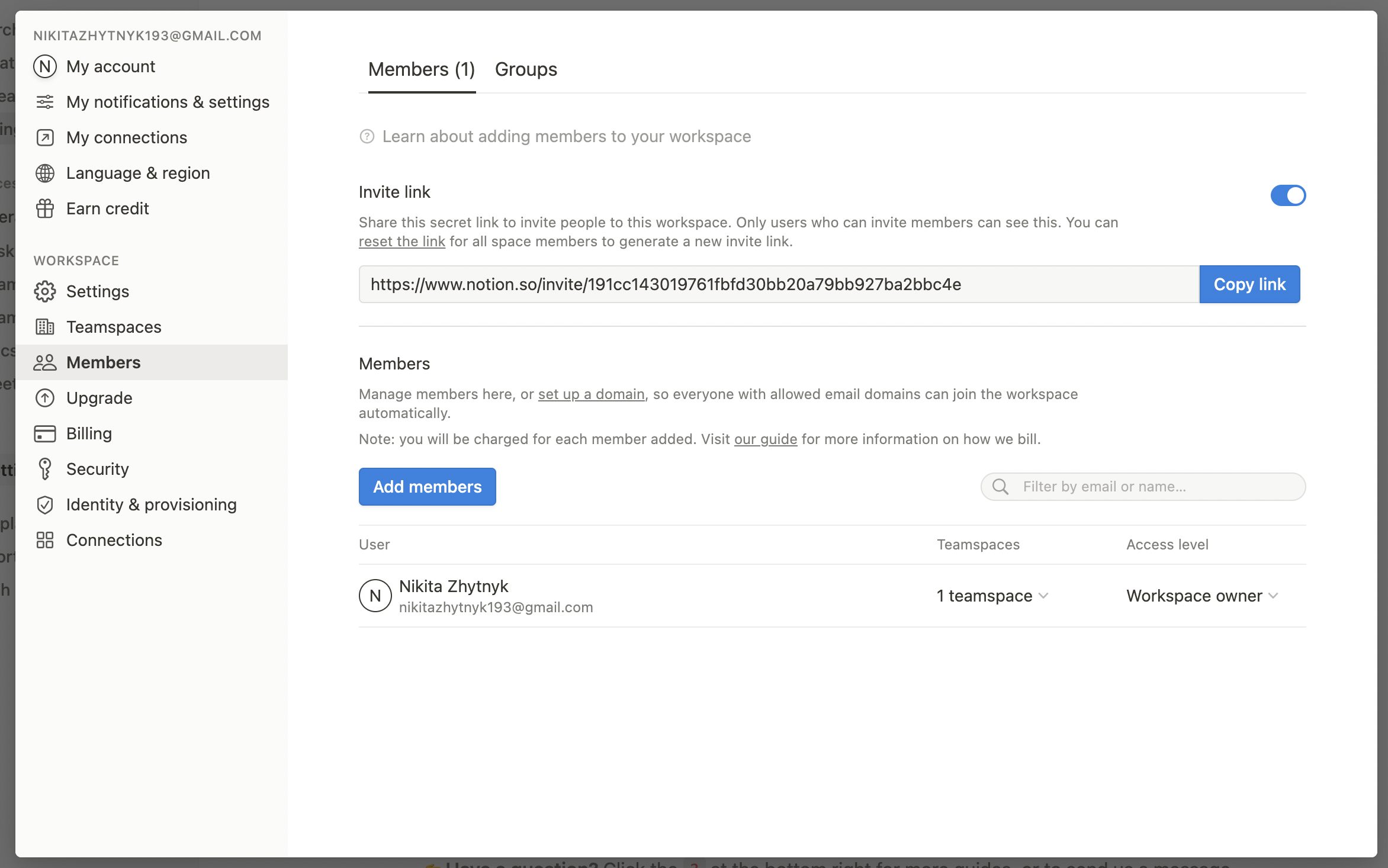
Task: Click the My notifications sliders icon
Action: (45, 102)
